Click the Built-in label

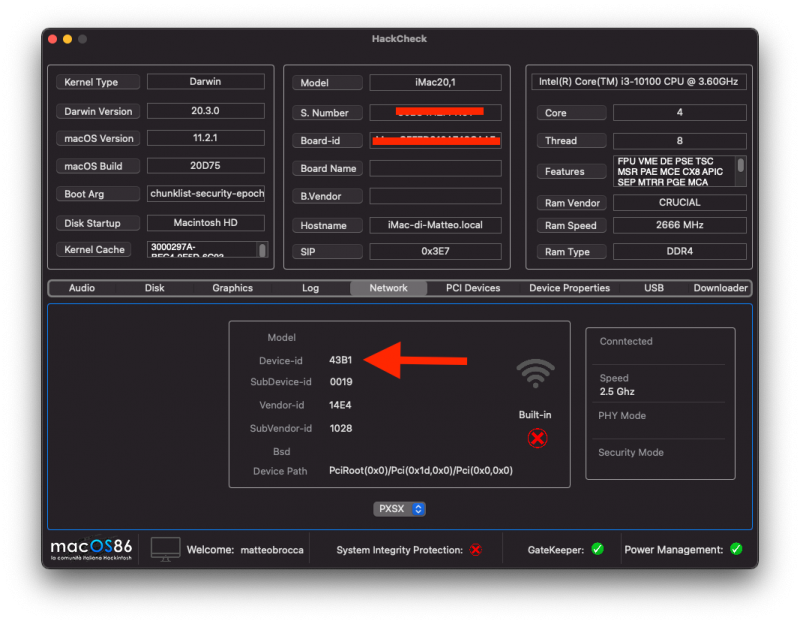(535, 415)
